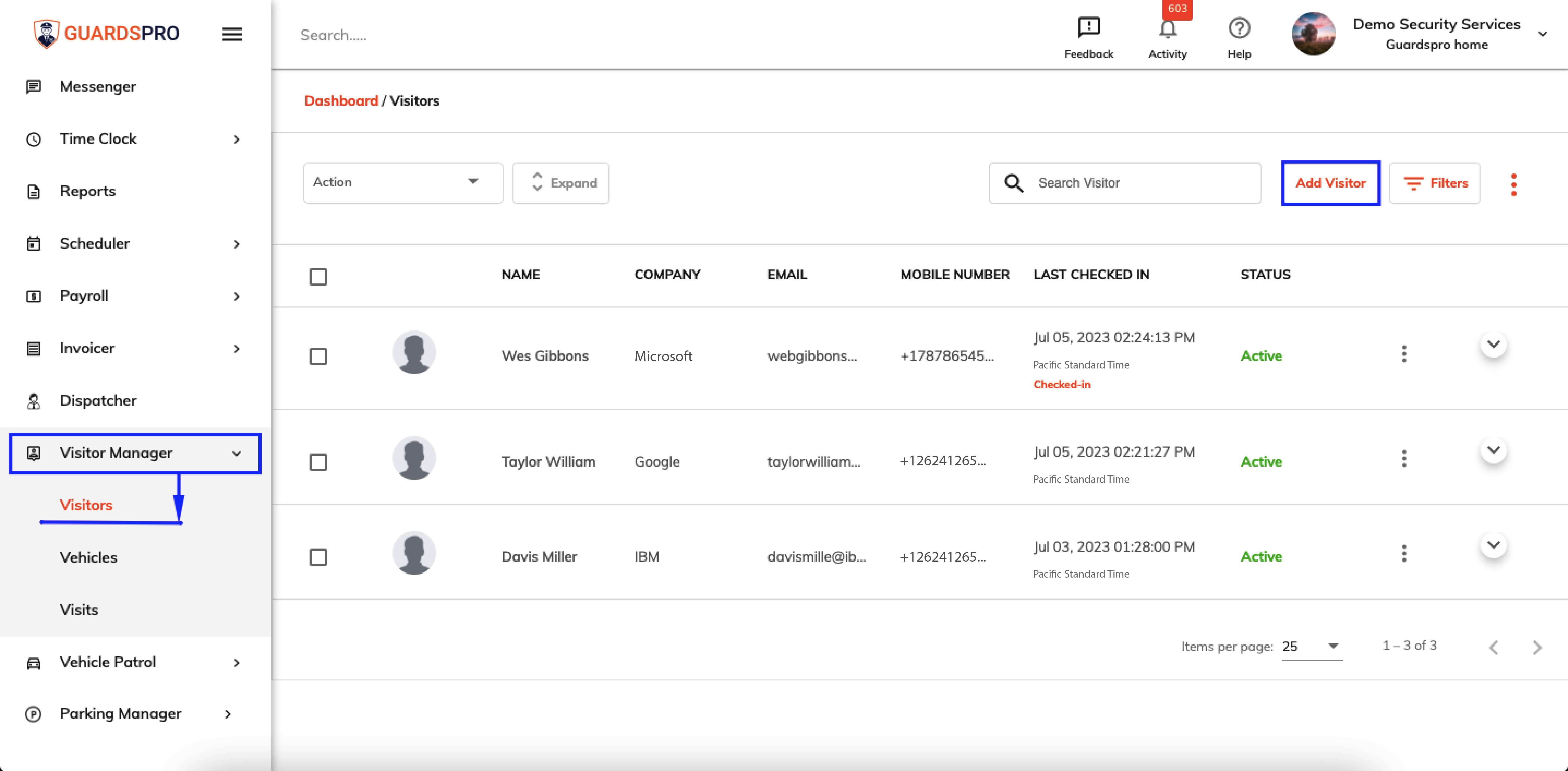Click Taylor William avatar
This screenshot has height=771, width=1568.
tap(414, 458)
